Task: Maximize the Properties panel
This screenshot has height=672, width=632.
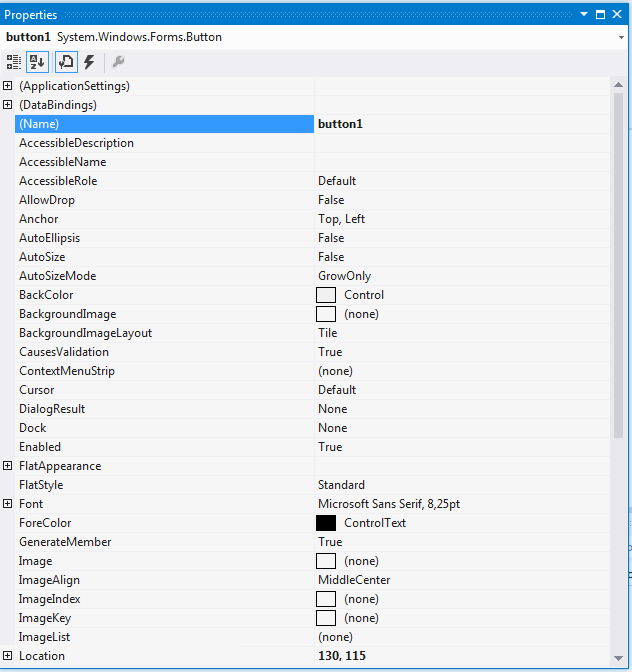Action: click(600, 14)
